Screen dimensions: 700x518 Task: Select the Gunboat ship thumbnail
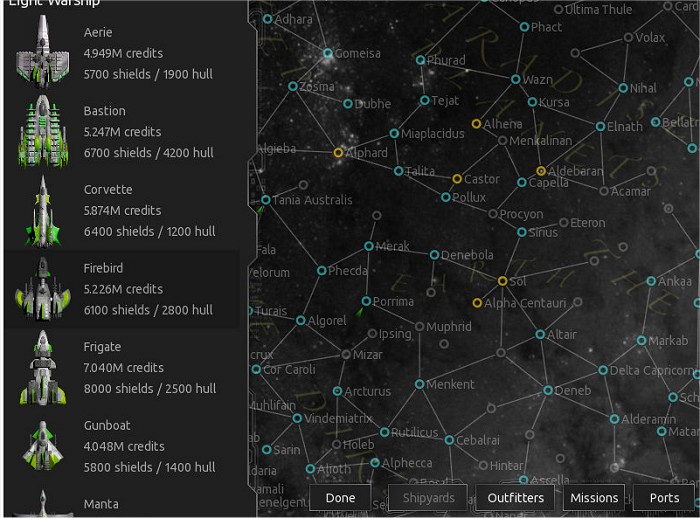tap(43, 446)
